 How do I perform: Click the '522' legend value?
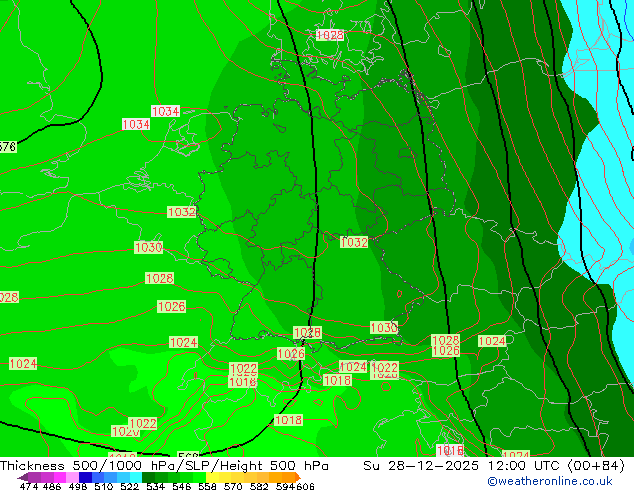pos(129,486)
